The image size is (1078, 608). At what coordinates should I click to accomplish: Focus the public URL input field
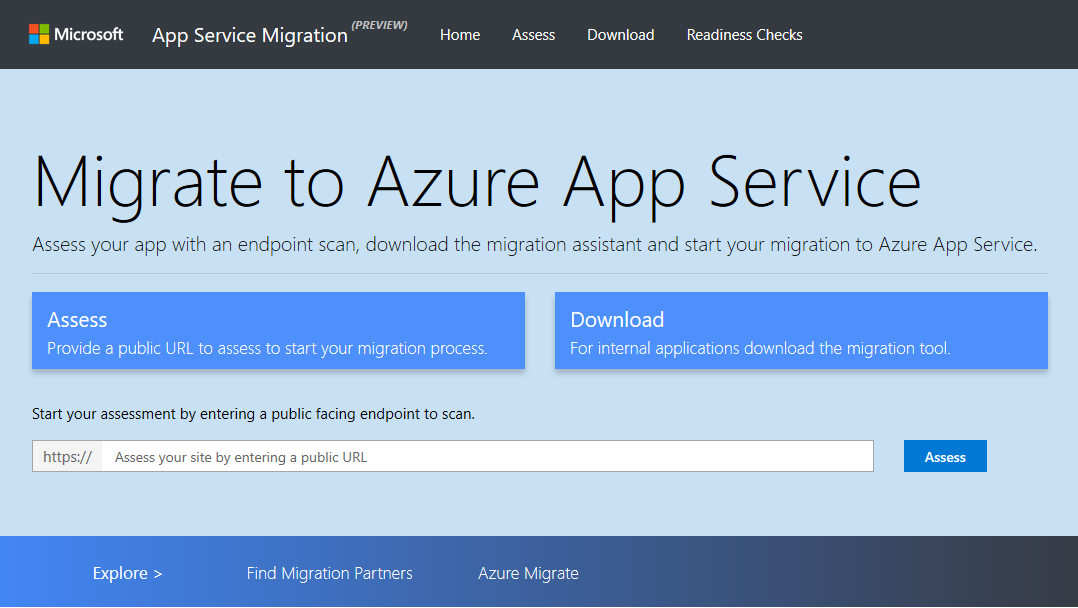coord(487,457)
